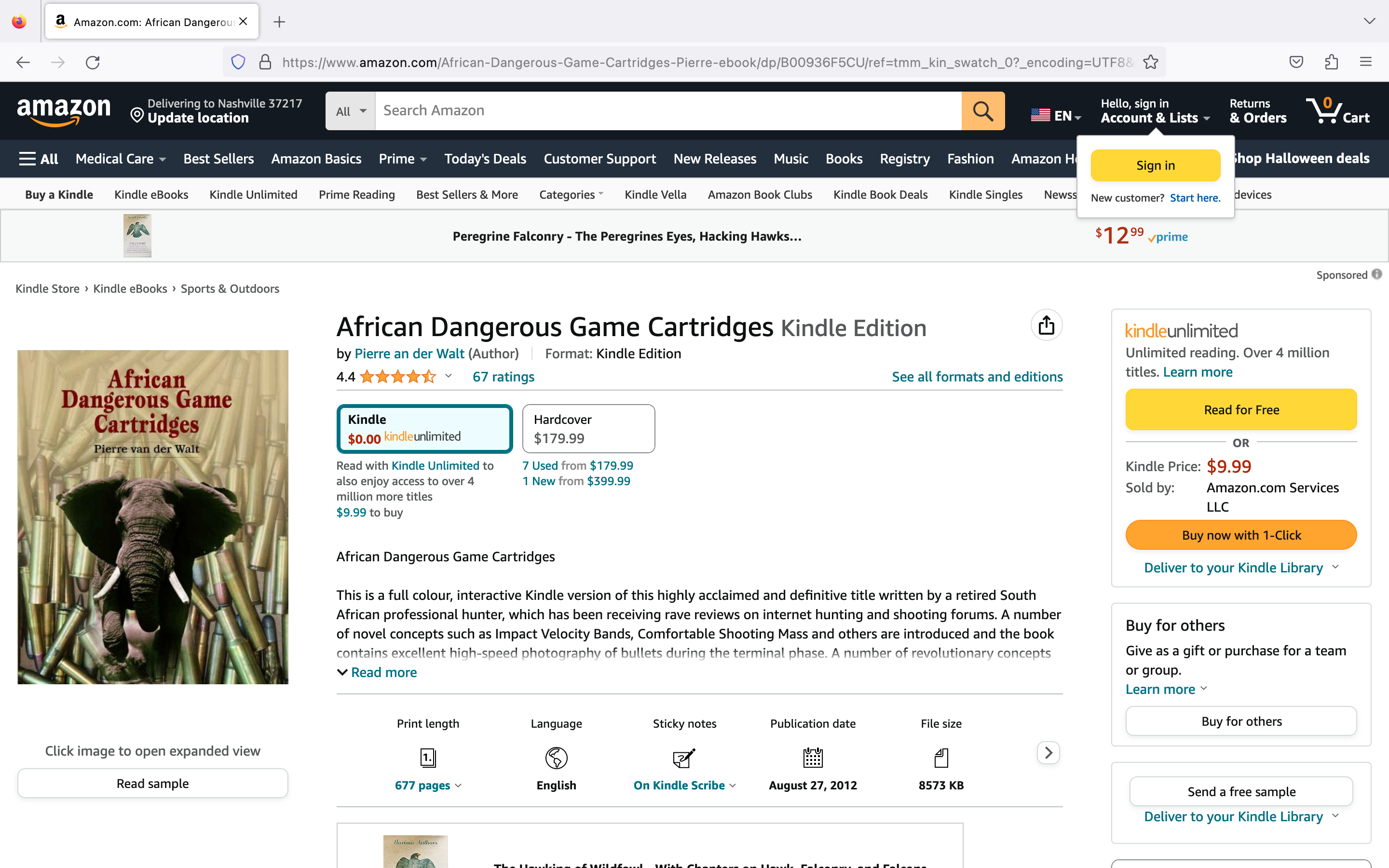Click the orange search magnifier button
The width and height of the screenshot is (1389, 868).
(982, 111)
